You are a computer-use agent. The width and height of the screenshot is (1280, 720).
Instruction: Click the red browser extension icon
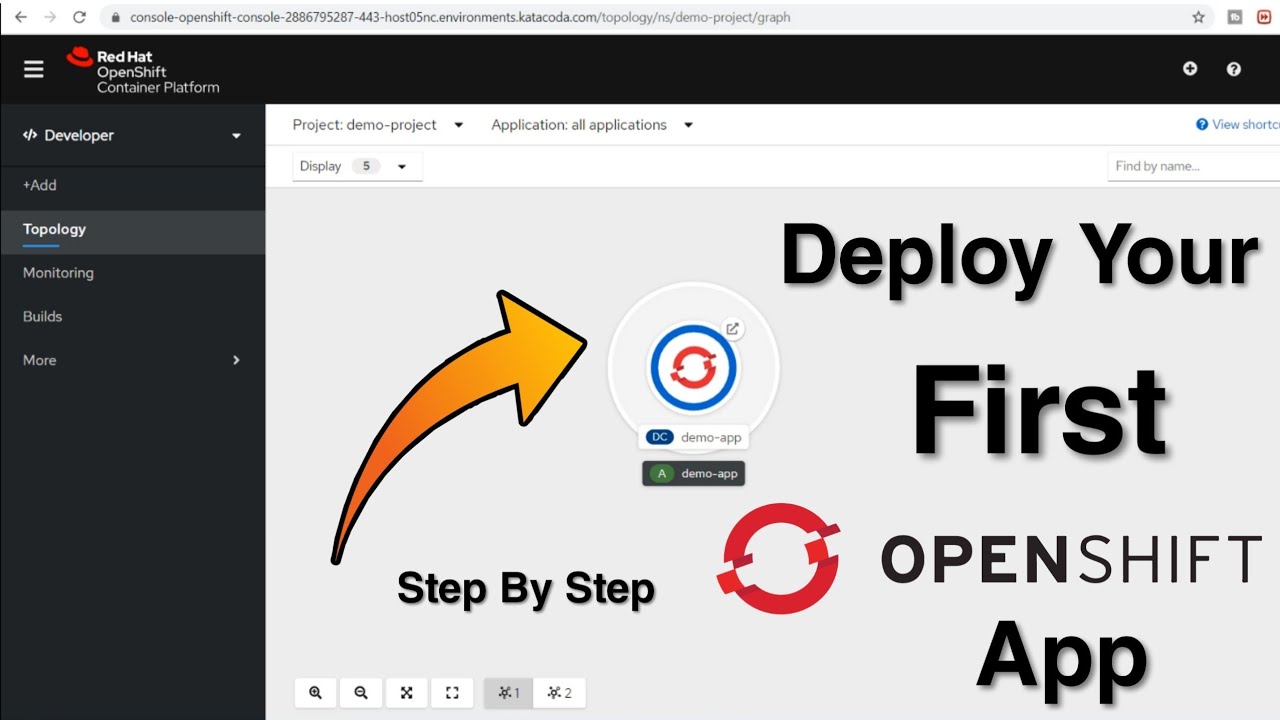pos(1263,17)
